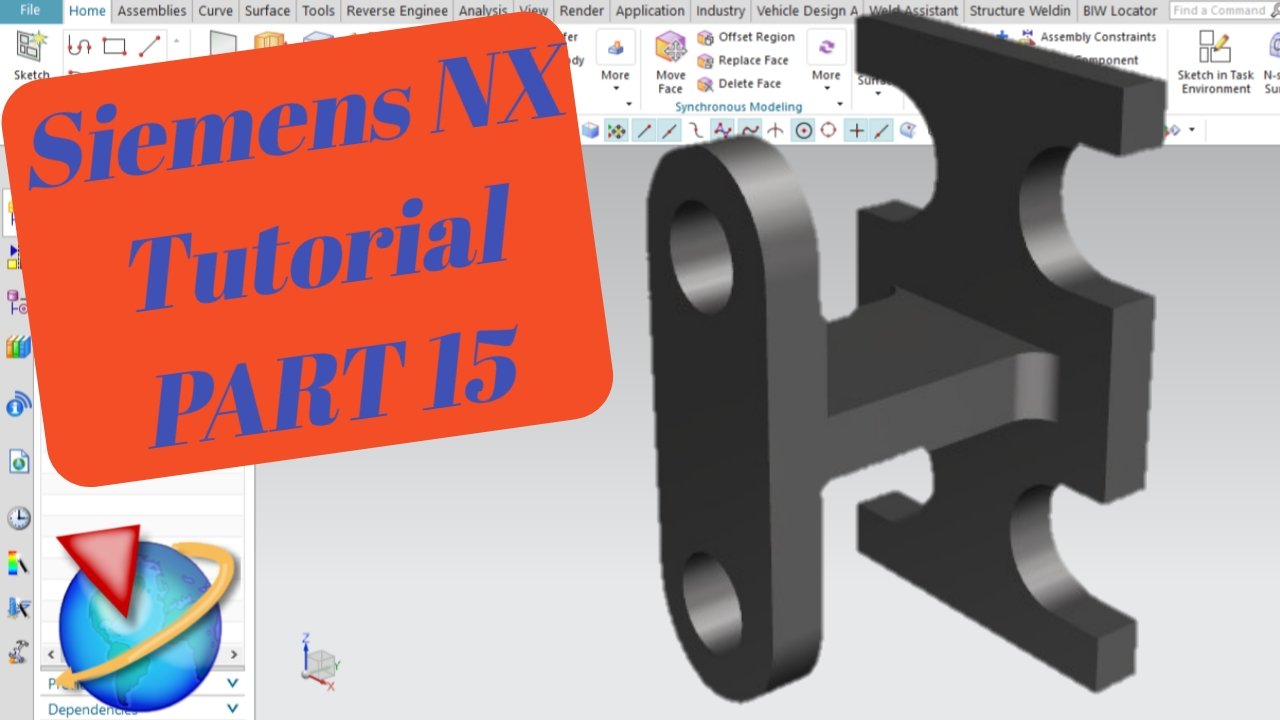Open the Industry ribbon tab
The image size is (1280, 720).
[x=720, y=11]
